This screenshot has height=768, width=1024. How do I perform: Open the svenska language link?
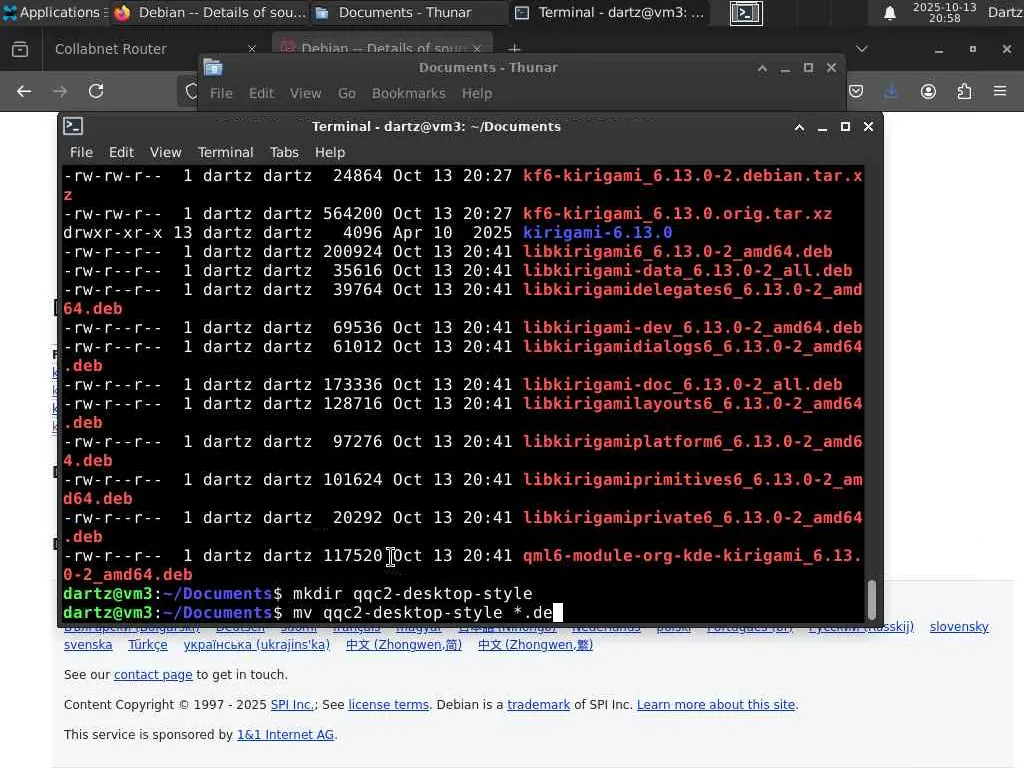[x=88, y=645]
